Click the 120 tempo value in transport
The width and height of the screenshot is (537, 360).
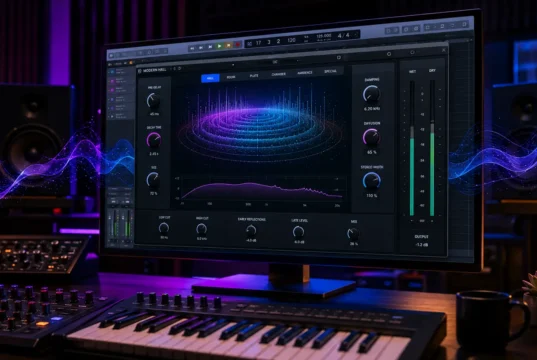click(x=291, y=40)
